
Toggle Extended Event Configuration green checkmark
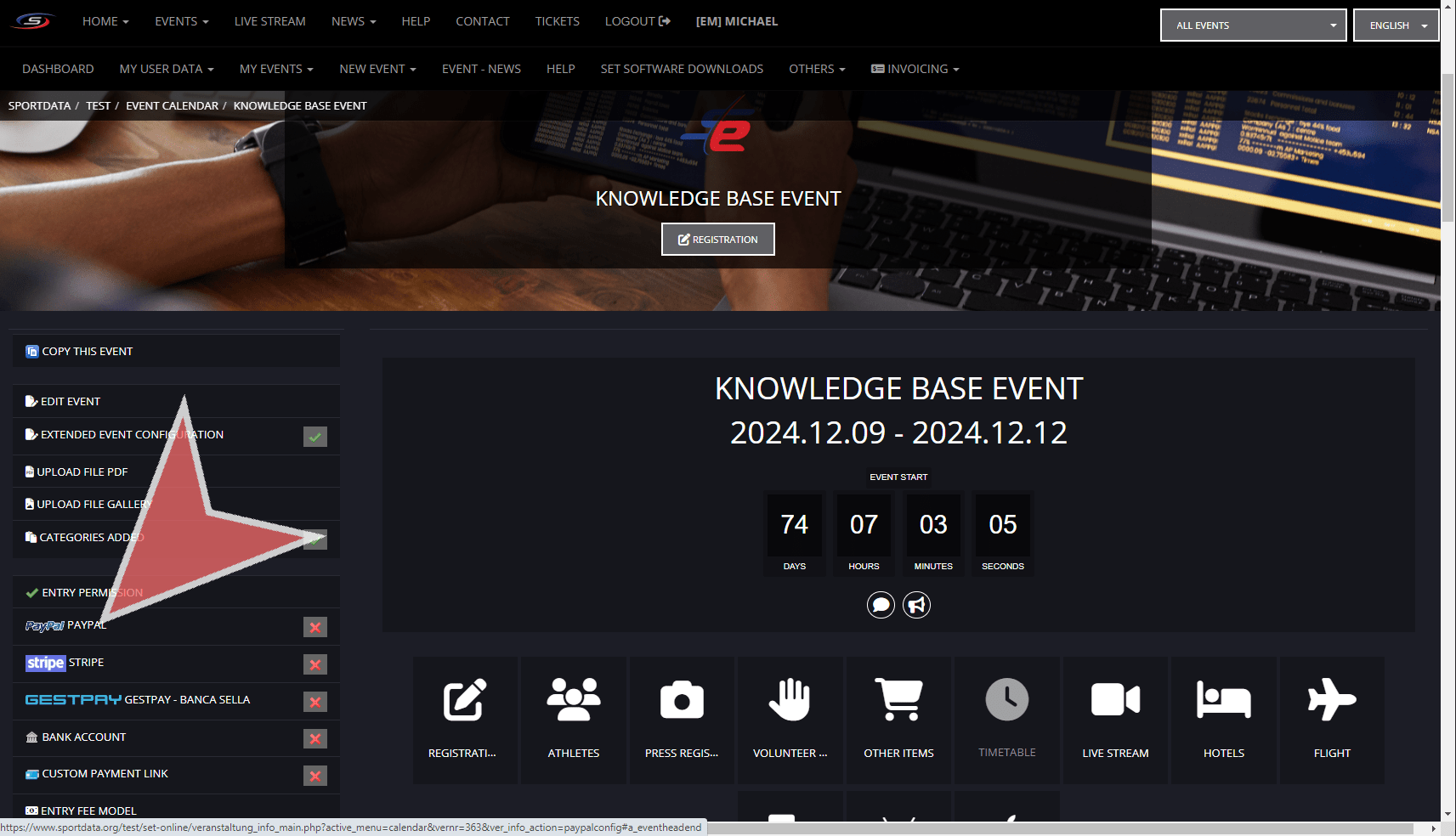click(x=315, y=437)
